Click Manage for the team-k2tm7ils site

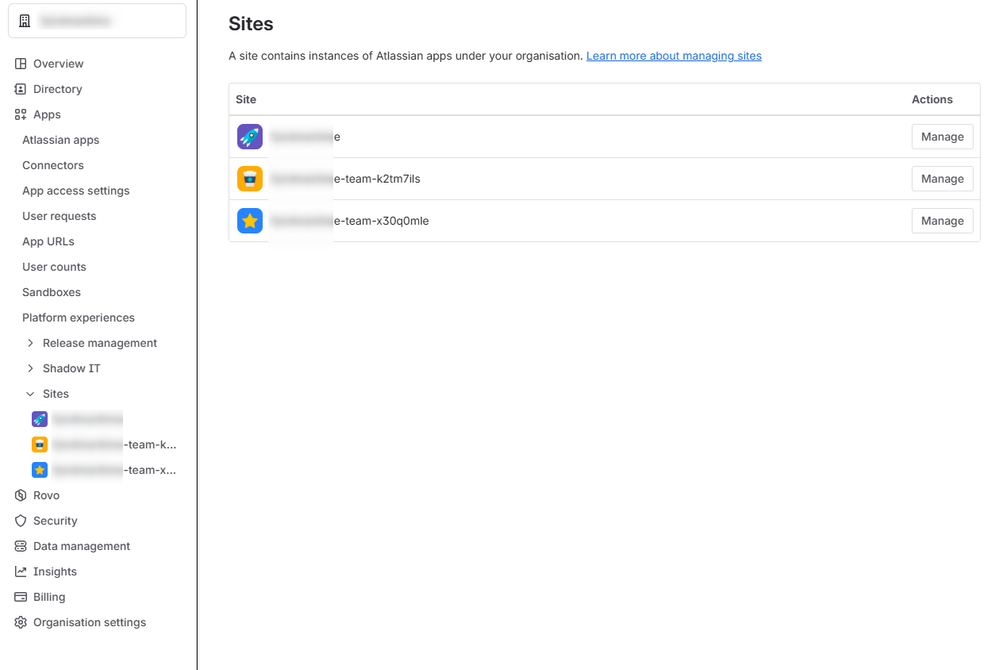point(942,179)
